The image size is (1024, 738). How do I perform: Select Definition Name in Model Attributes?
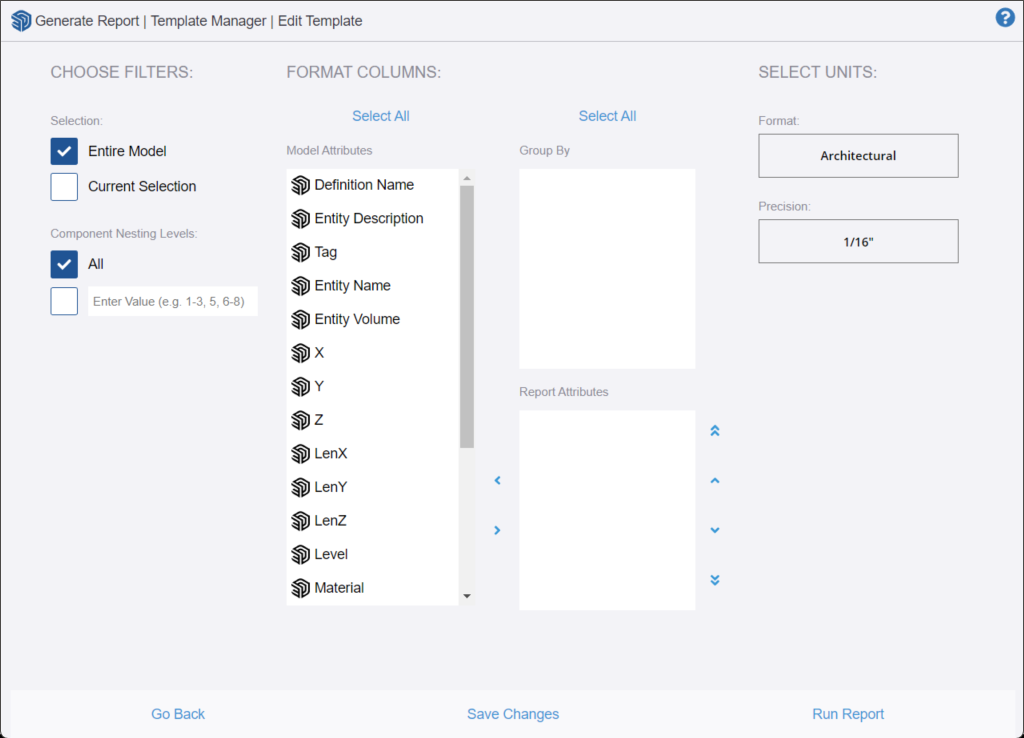coord(363,185)
